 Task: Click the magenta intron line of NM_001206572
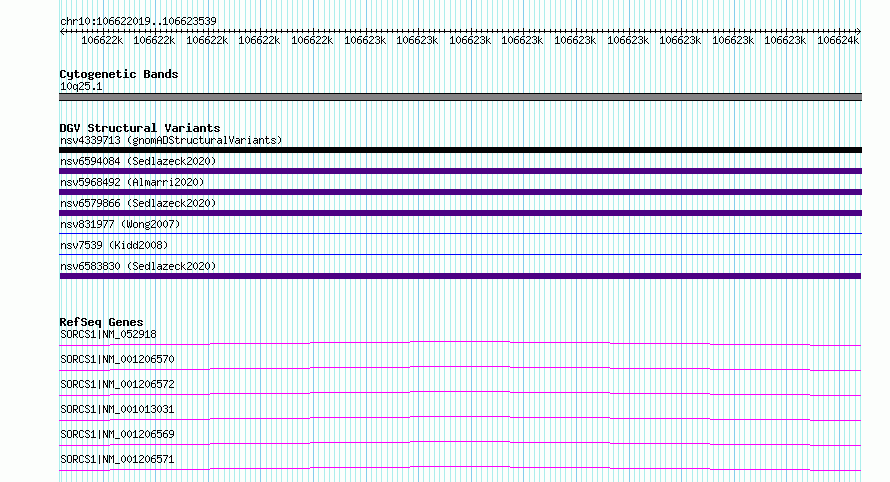click(x=460, y=393)
